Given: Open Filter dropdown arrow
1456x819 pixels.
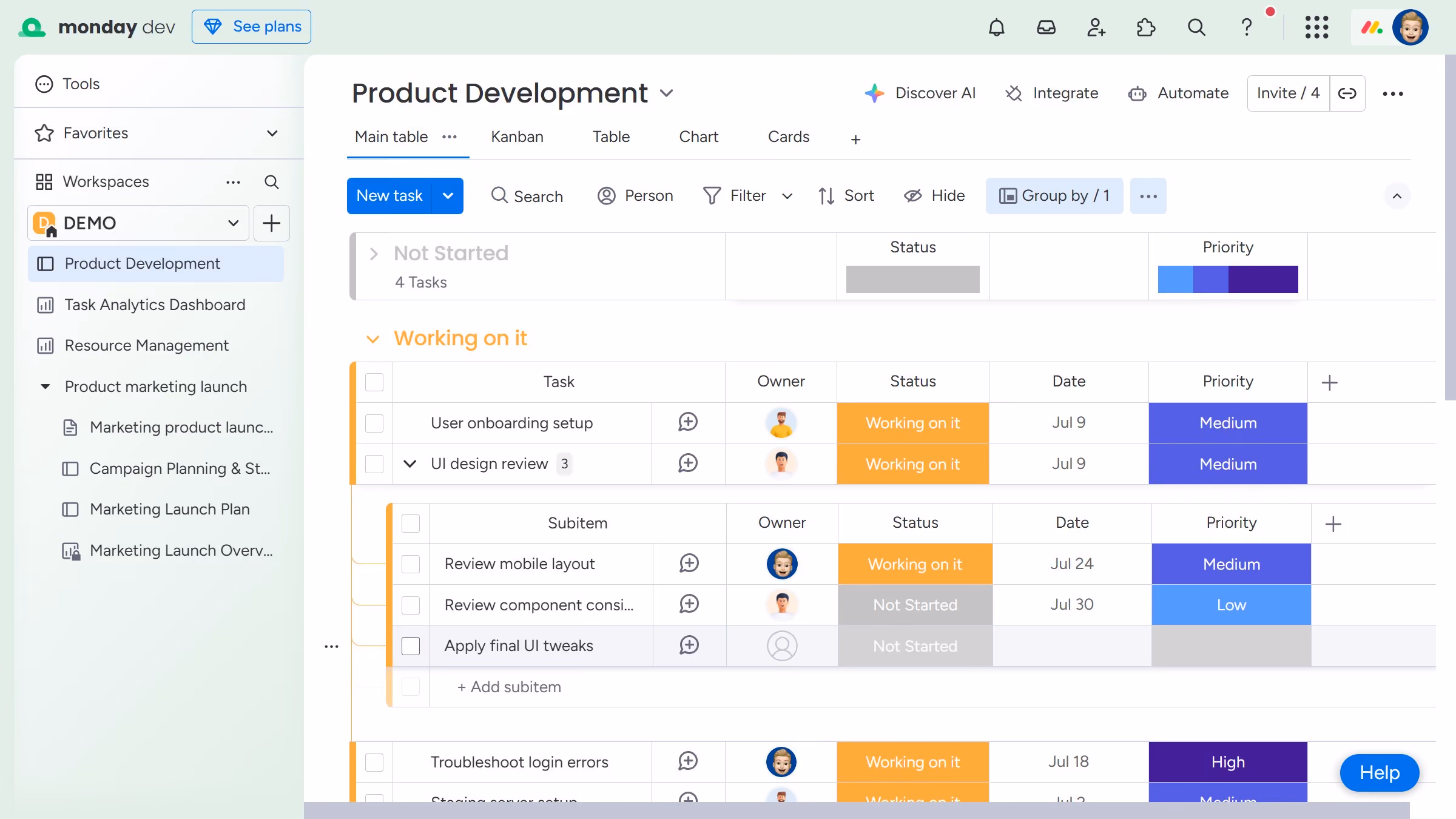Looking at the screenshot, I should [787, 196].
